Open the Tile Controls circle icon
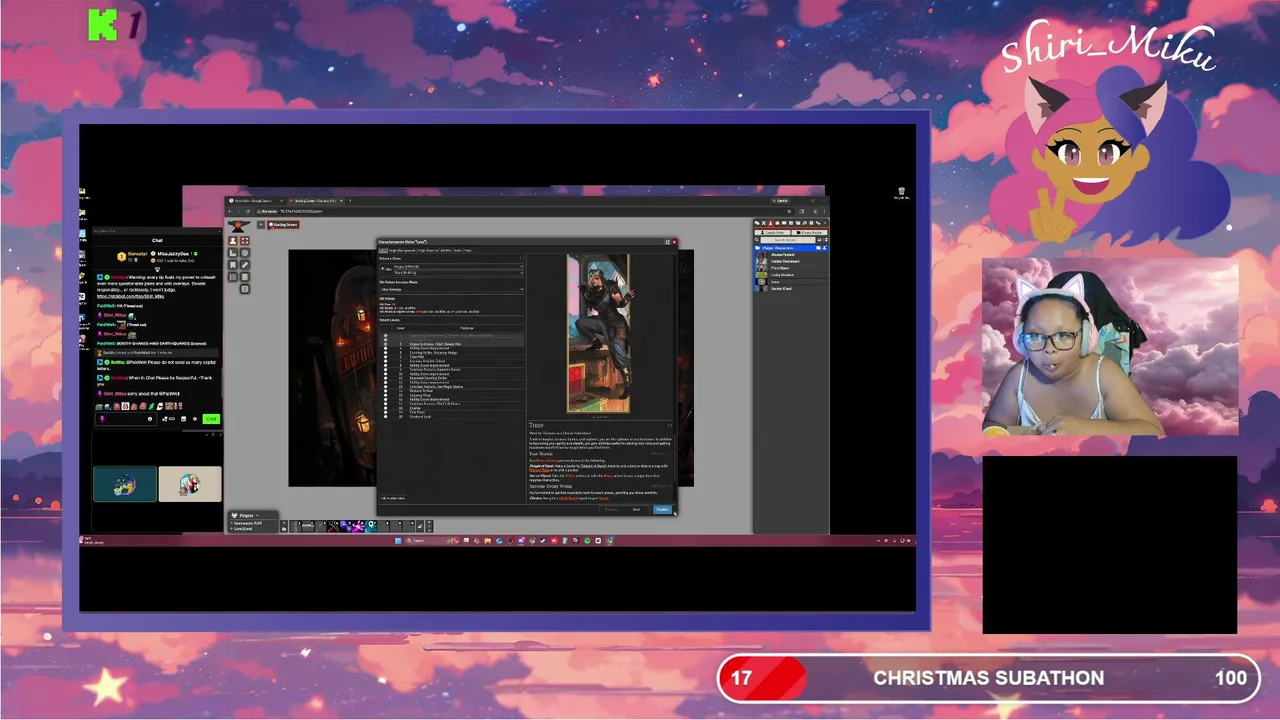 click(x=245, y=253)
